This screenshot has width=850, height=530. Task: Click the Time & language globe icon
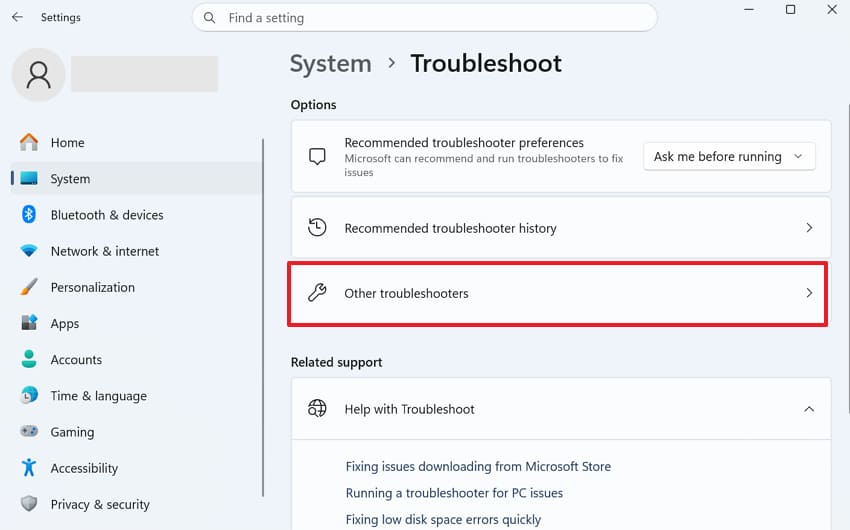click(x=29, y=395)
